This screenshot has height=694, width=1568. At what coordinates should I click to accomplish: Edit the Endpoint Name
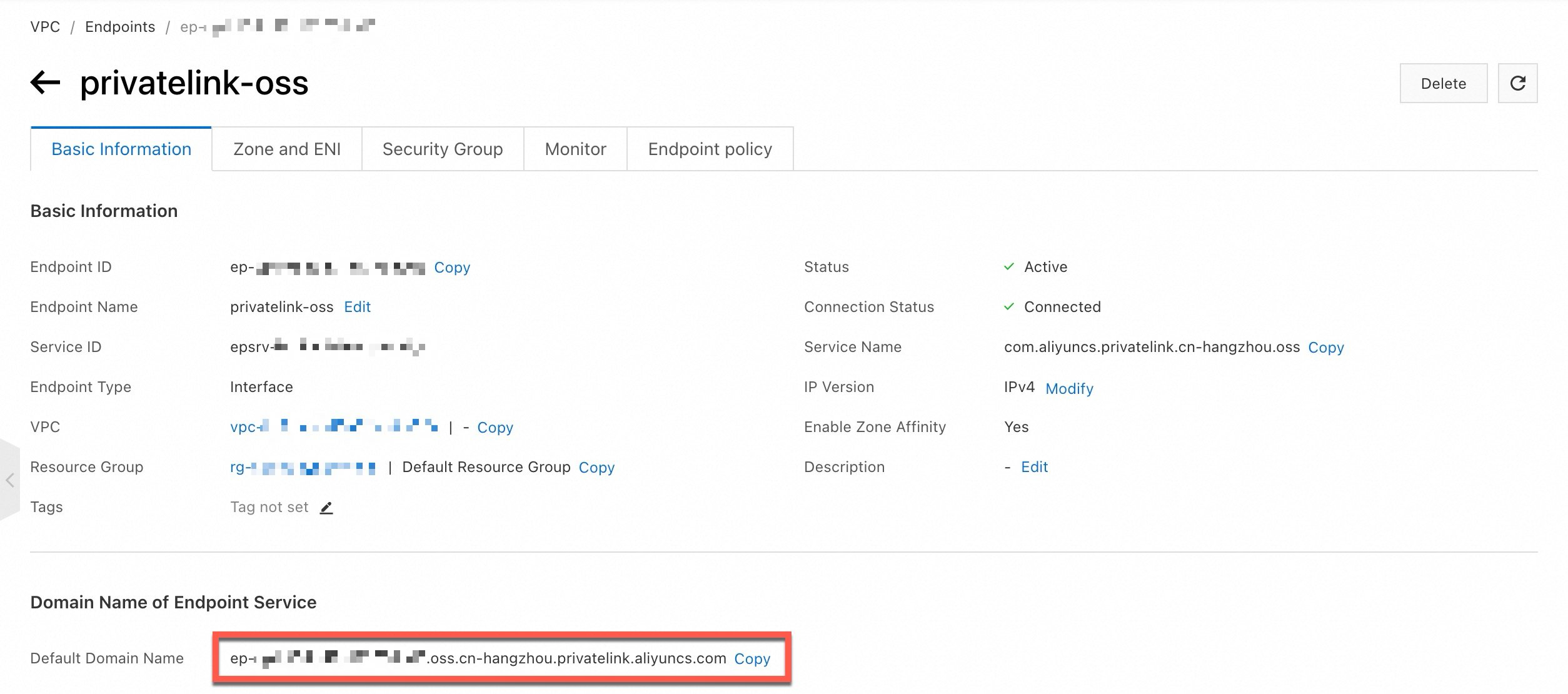357,307
